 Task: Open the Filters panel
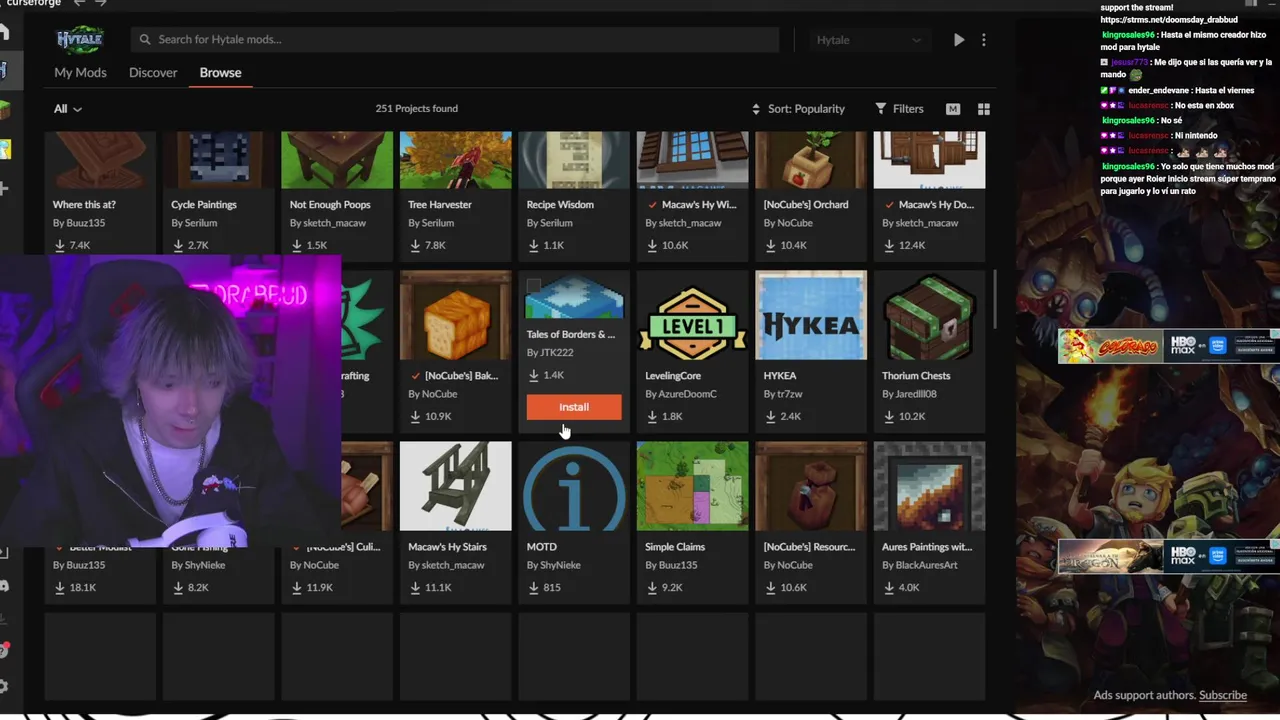coord(899,109)
